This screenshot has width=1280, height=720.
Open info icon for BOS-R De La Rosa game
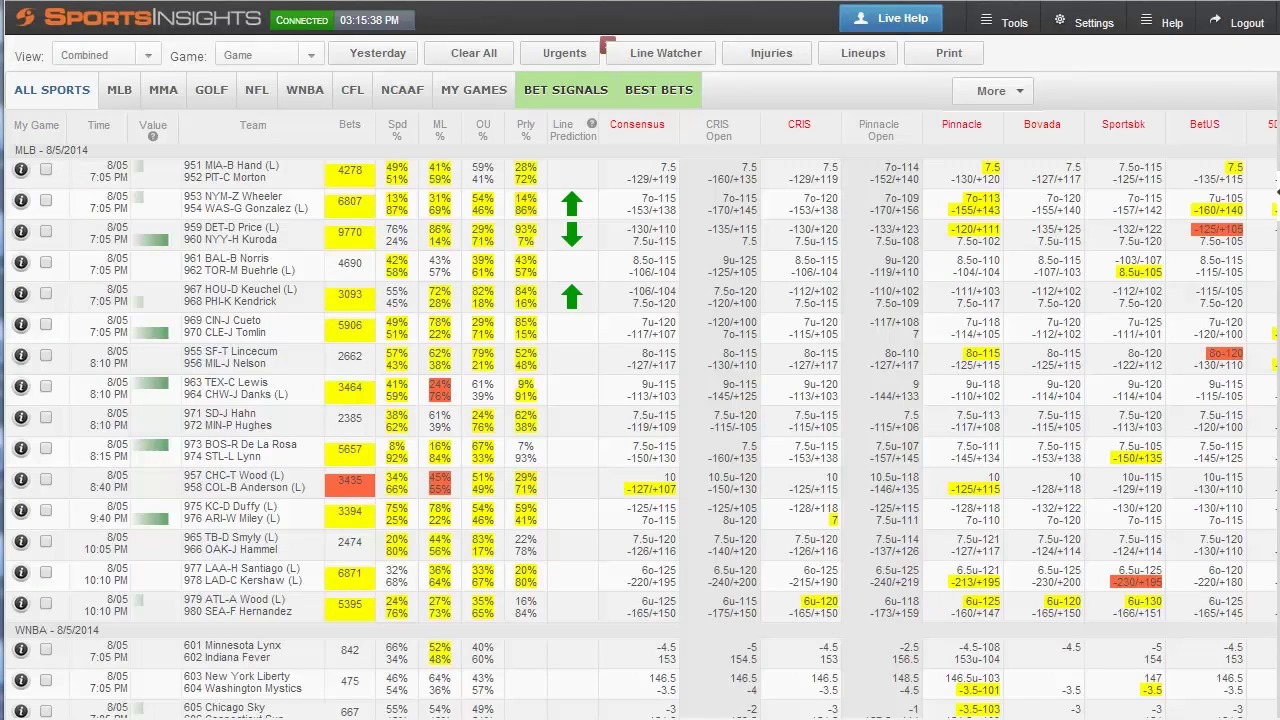(20, 449)
